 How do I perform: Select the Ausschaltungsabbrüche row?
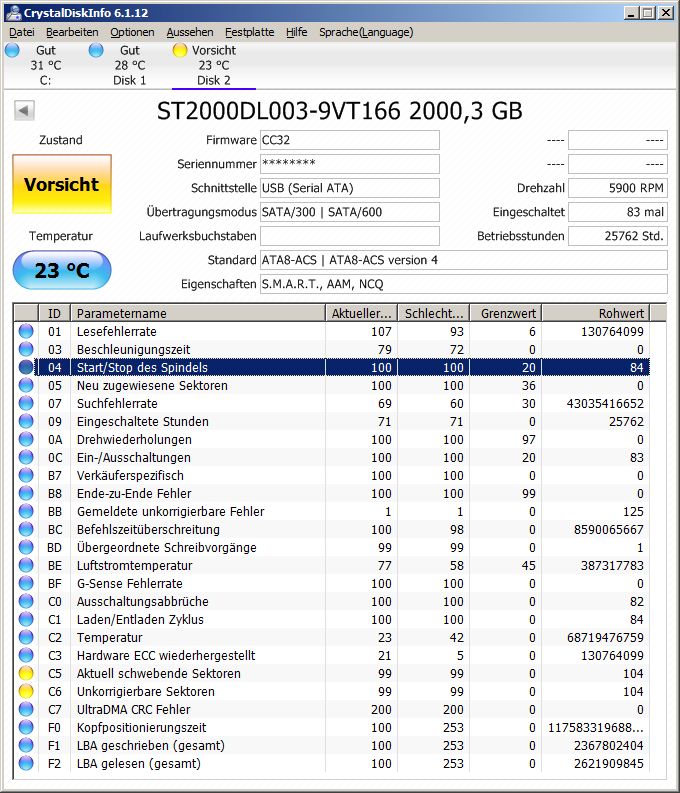pyautogui.click(x=332, y=601)
